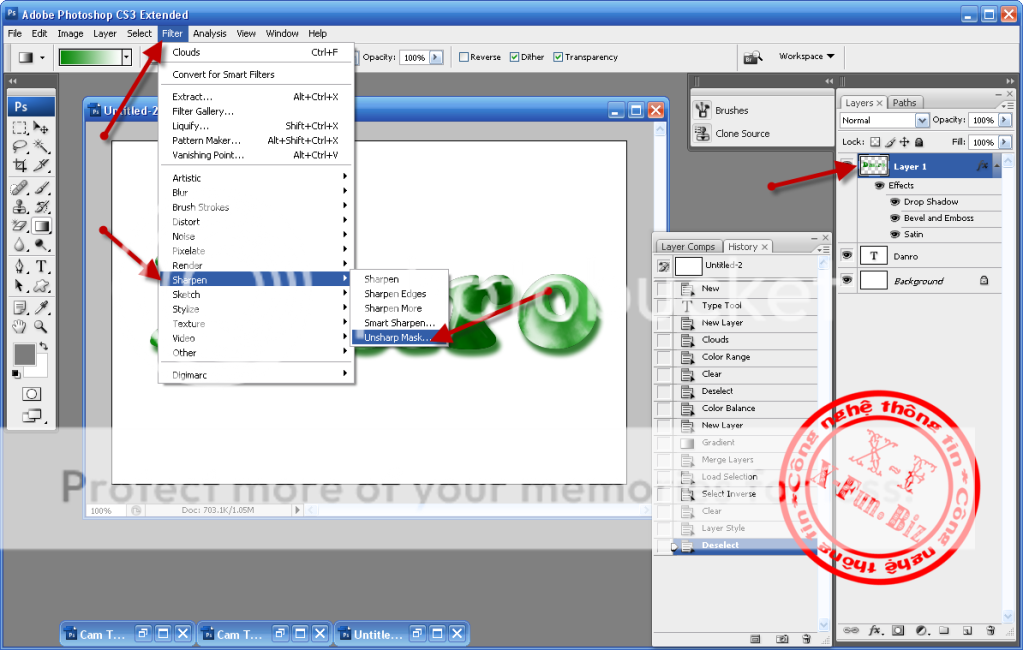Screen dimensions: 1023x650
Task: Enable the Reverse gradient checkbox
Action: 464,57
